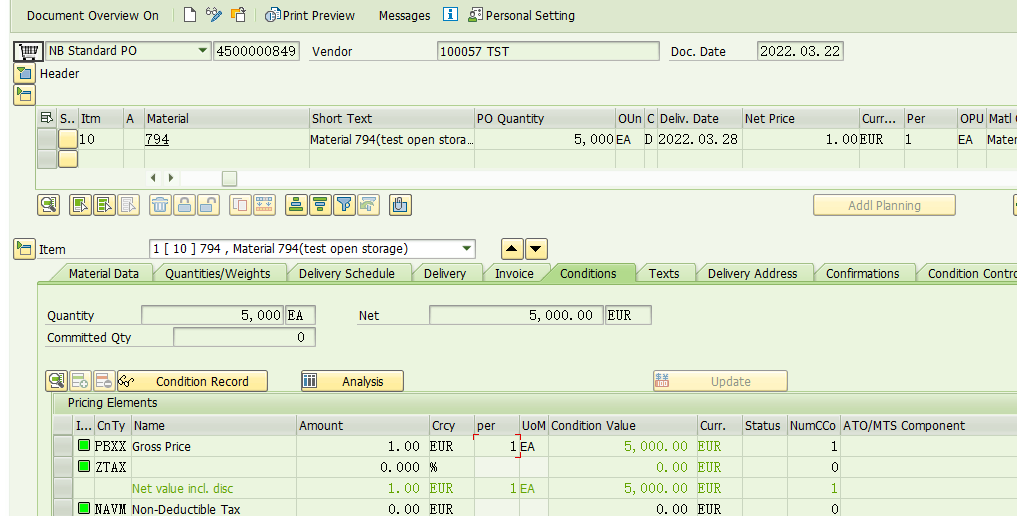
Task: Click the Messages button
Action: click(405, 16)
